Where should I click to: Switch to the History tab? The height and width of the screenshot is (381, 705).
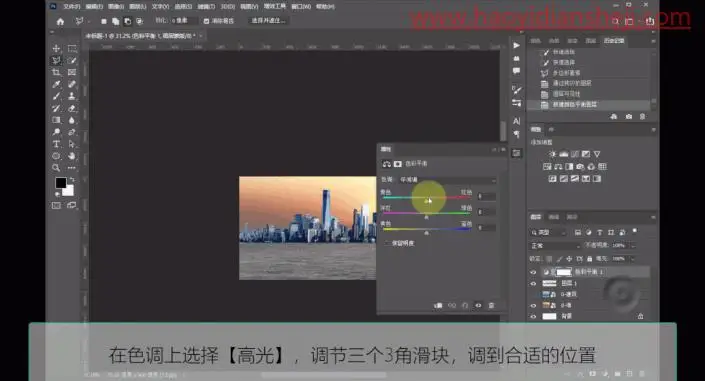pos(614,41)
